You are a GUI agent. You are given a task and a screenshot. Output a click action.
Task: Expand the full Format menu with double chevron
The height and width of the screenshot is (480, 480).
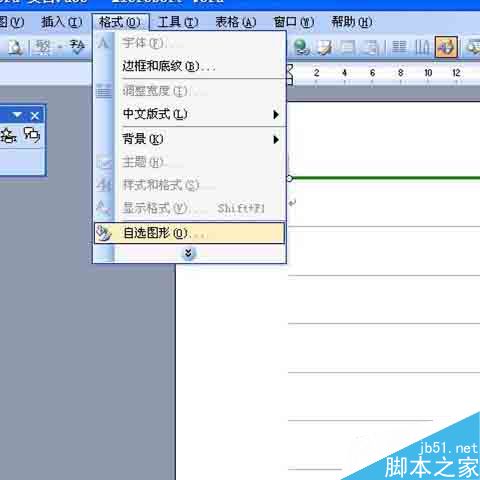click(188, 254)
